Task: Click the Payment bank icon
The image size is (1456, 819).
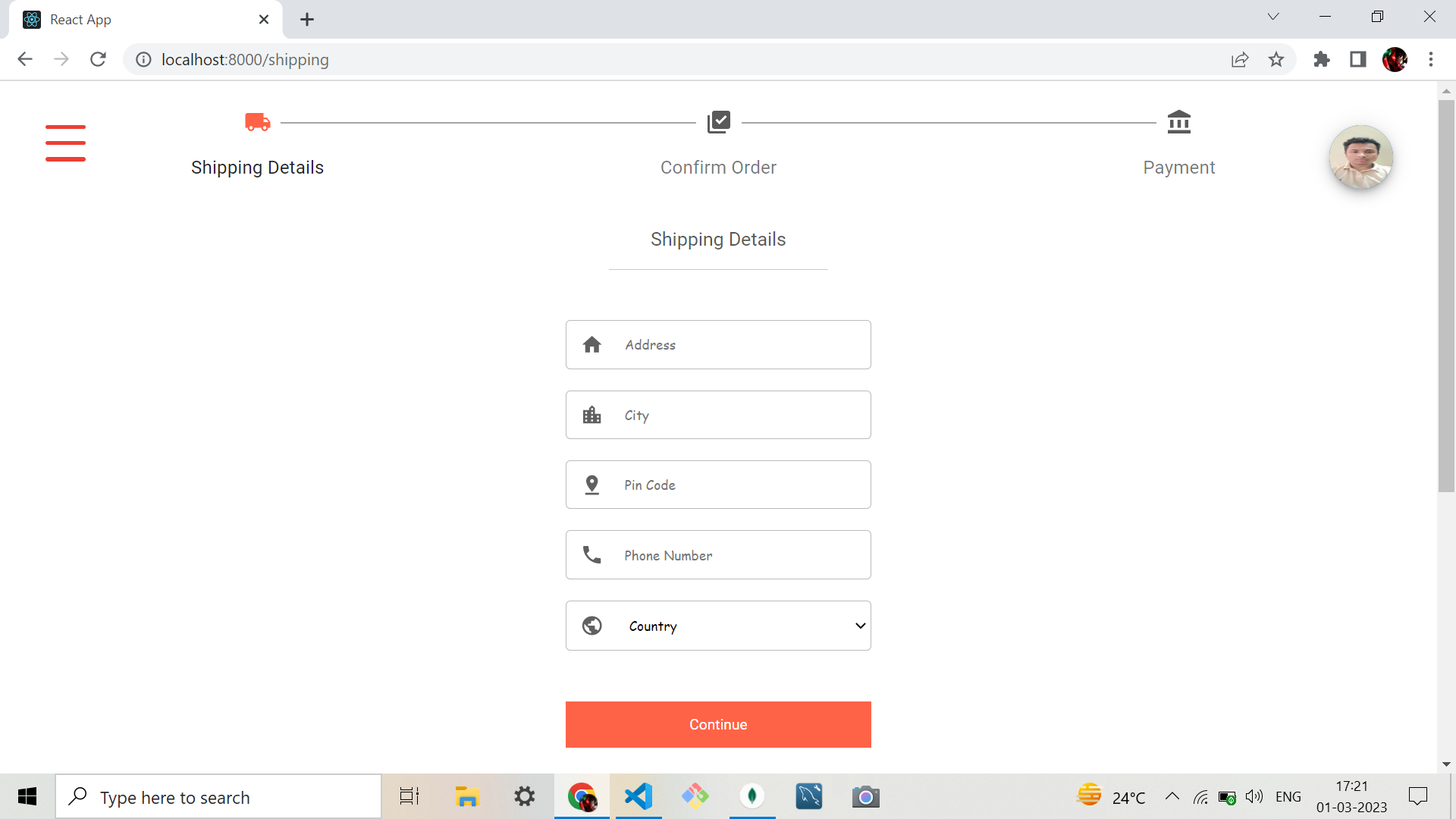Action: point(1179,121)
